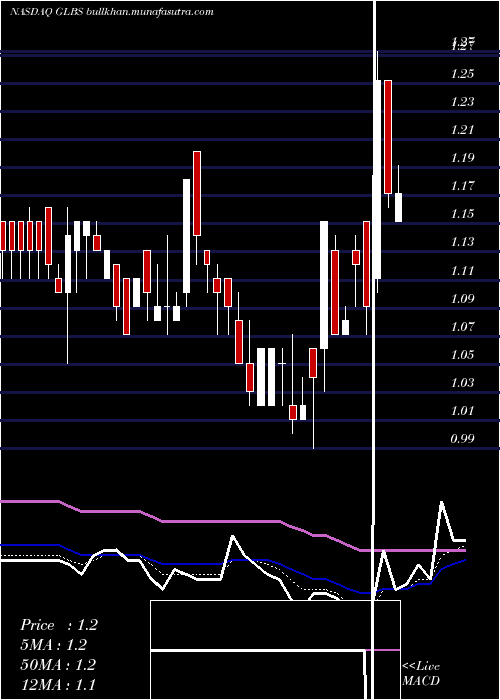Click the 1.21 price axis label
The height and width of the screenshot is (700, 500).
point(462,130)
